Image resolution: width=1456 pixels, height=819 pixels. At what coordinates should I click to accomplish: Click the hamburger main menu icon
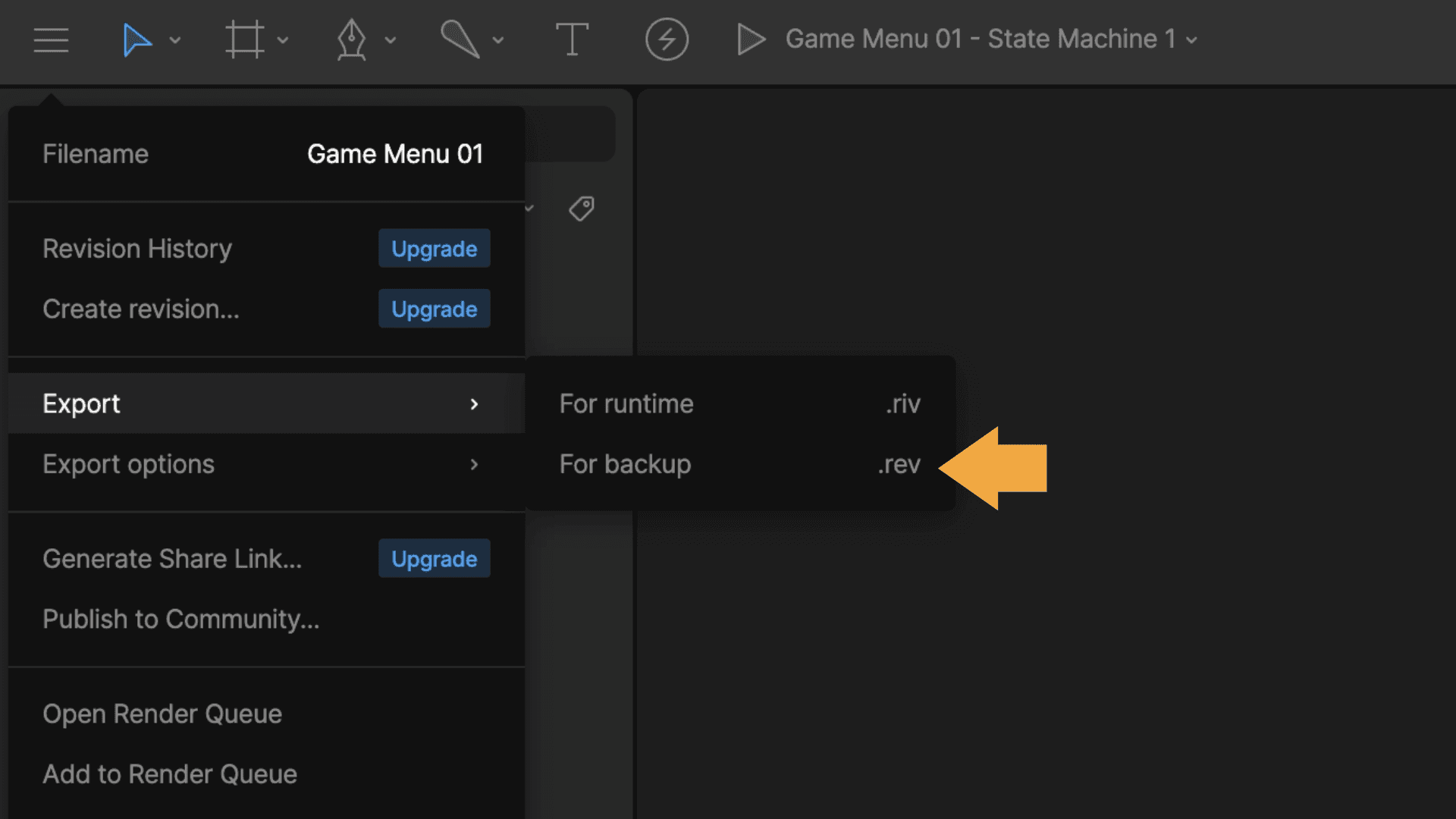[51, 39]
